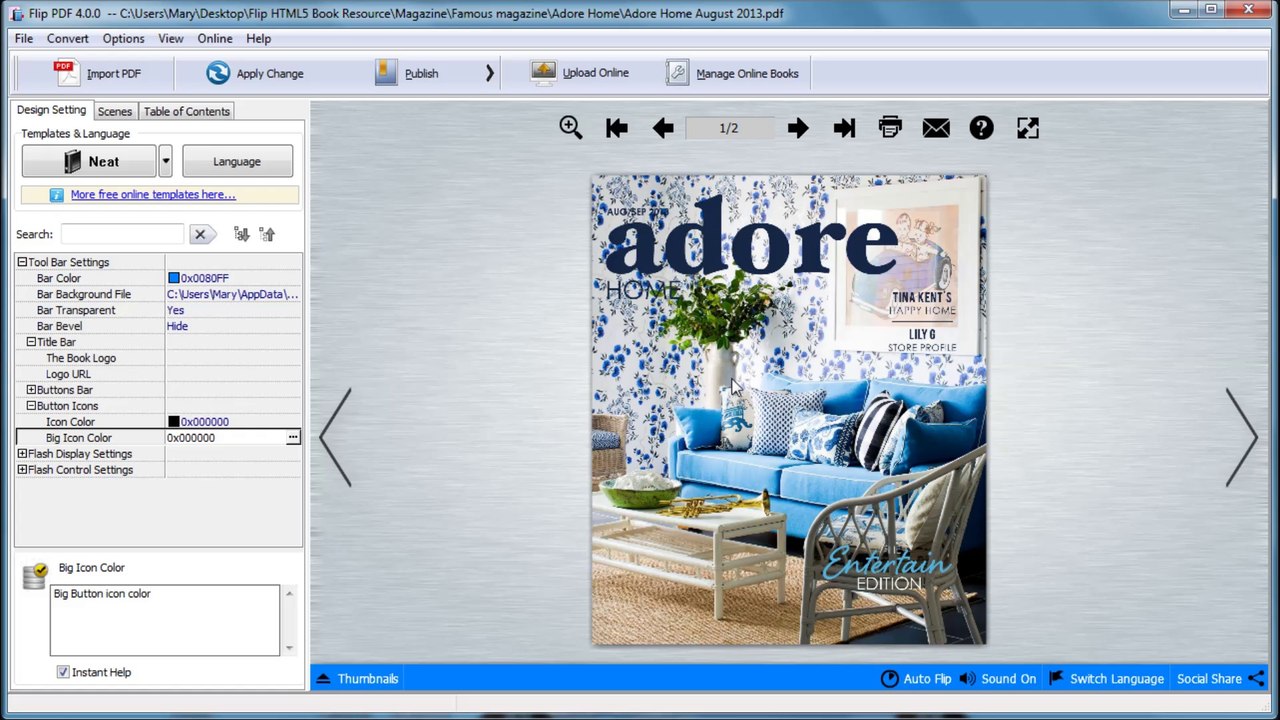Flip to next page with right chevron
This screenshot has height=720, width=1280.
1242,437
